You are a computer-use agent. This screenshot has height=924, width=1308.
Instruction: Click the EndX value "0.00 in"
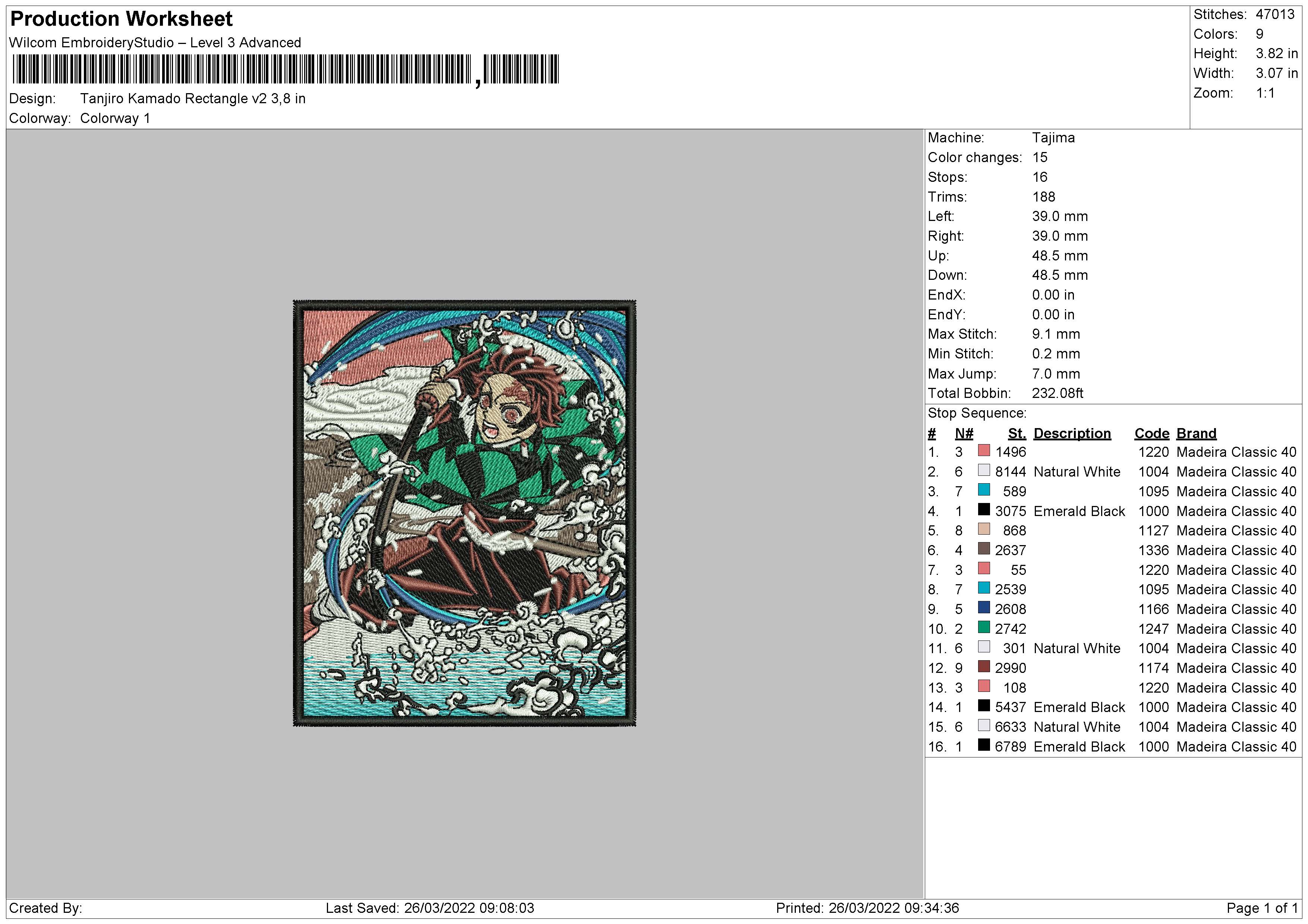coord(1053,295)
